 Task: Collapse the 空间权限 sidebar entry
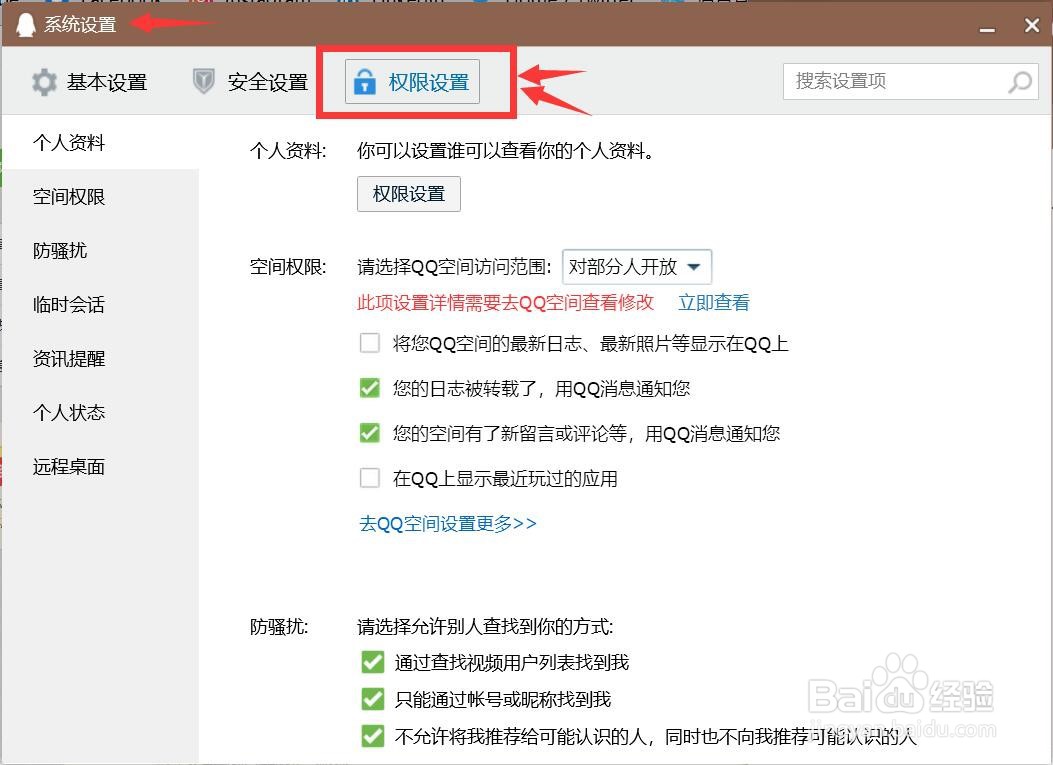pyautogui.click(x=68, y=196)
